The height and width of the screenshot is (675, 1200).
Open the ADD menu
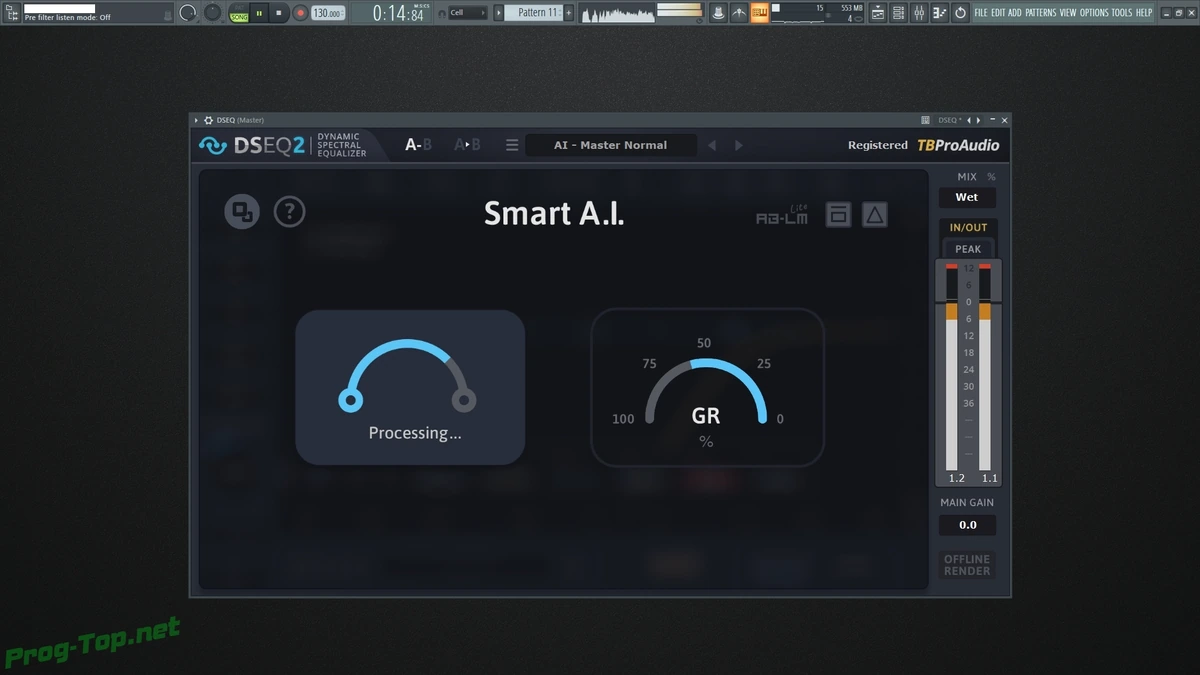click(1015, 13)
